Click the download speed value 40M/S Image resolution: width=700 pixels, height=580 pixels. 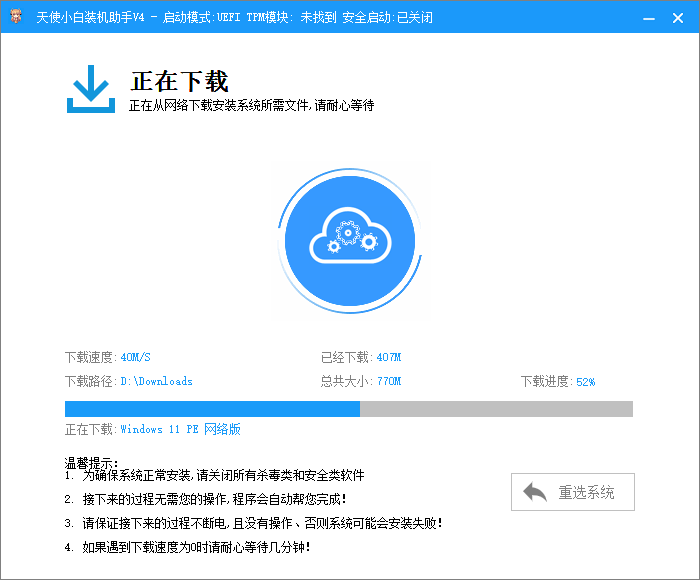[135, 357]
